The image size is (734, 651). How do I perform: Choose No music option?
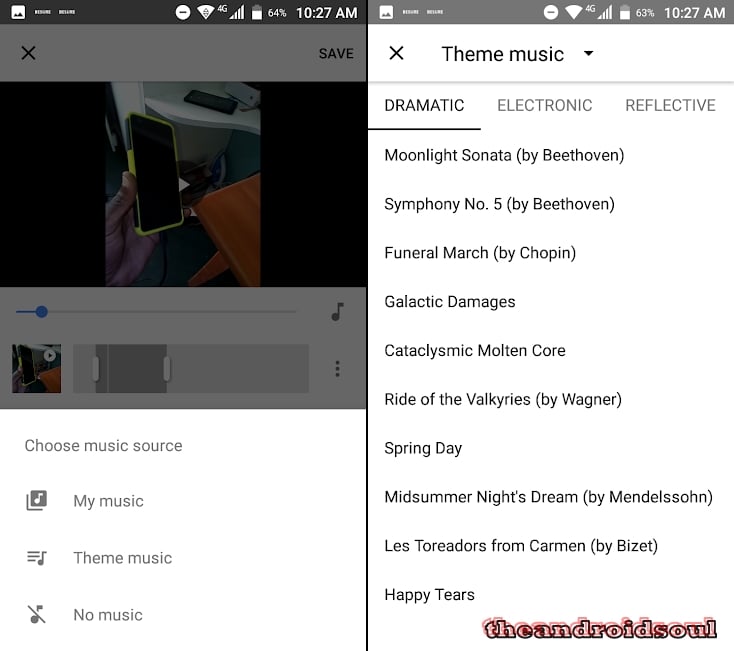184,614
